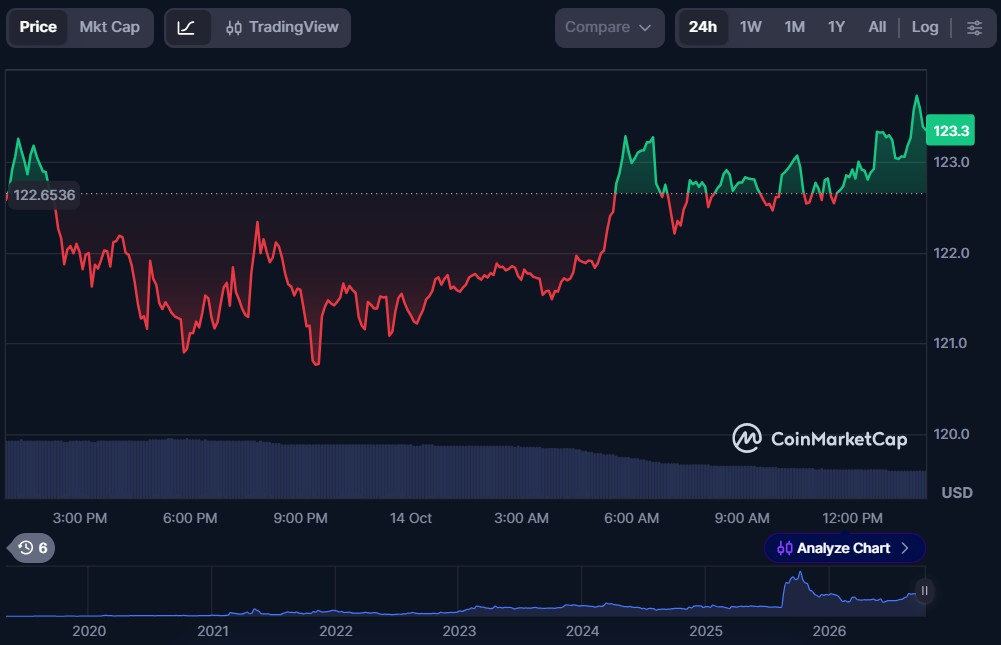1001x645 pixels.
Task: Click the 2023 label on mini timeline
Action: (x=459, y=631)
